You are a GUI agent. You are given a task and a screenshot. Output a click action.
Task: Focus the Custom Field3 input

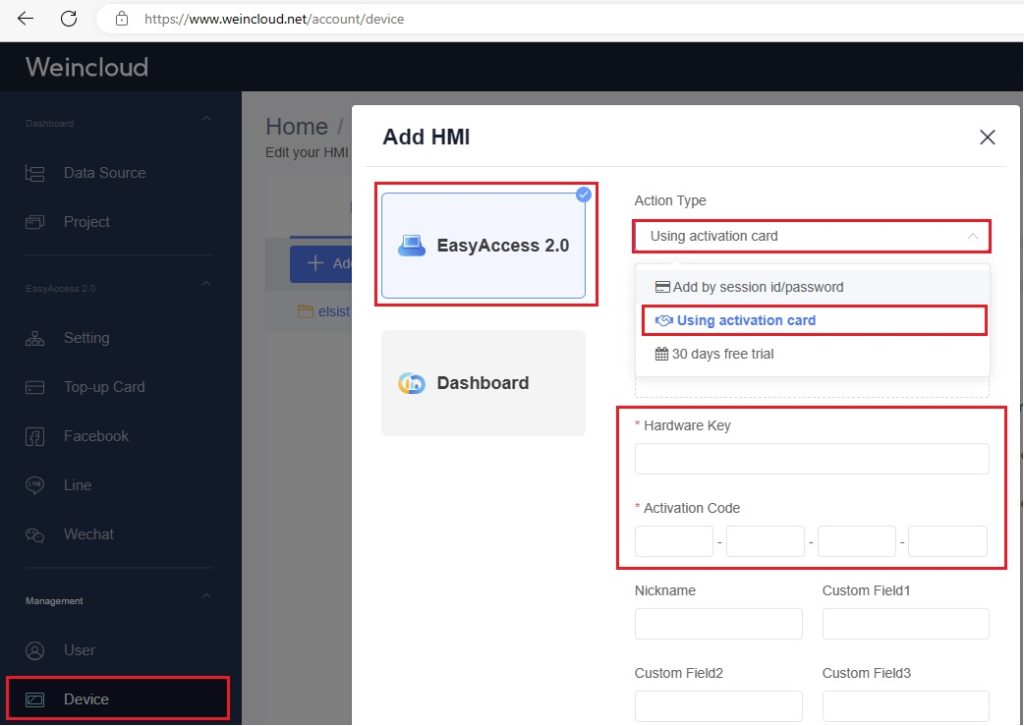click(906, 706)
